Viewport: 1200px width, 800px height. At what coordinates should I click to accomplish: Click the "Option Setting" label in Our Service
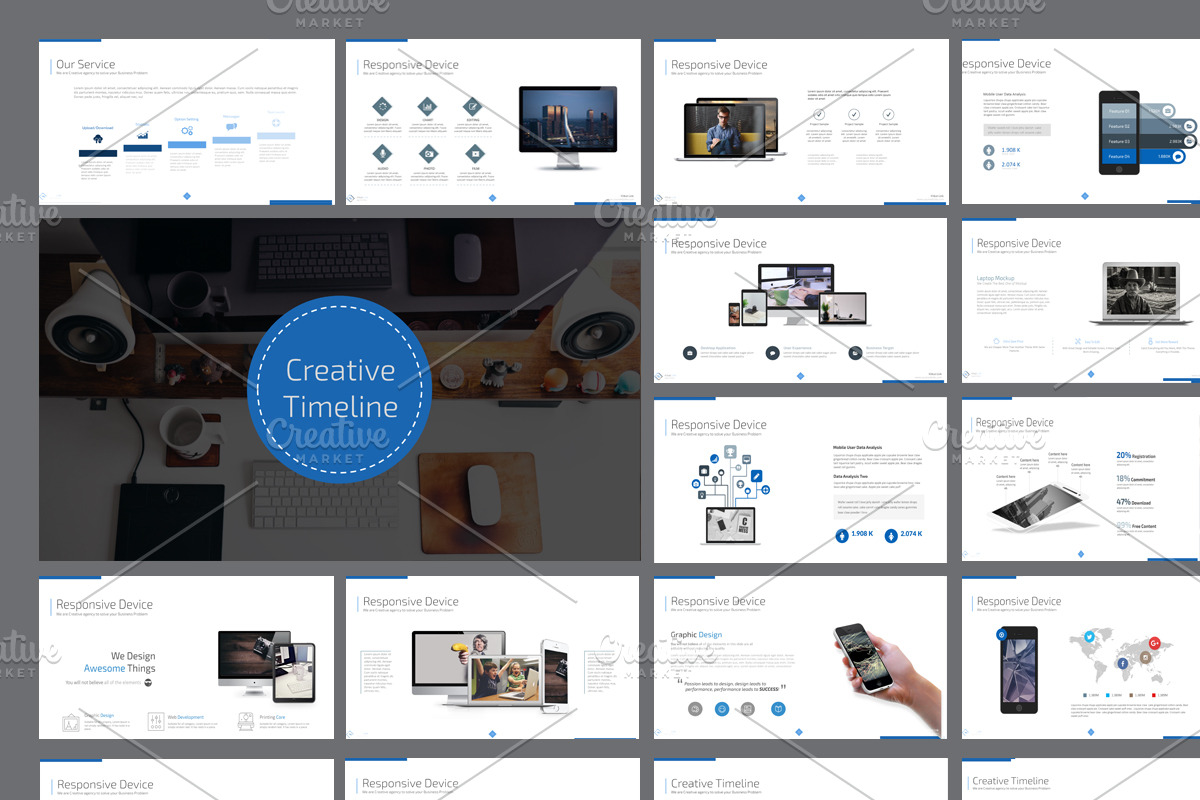(x=186, y=119)
